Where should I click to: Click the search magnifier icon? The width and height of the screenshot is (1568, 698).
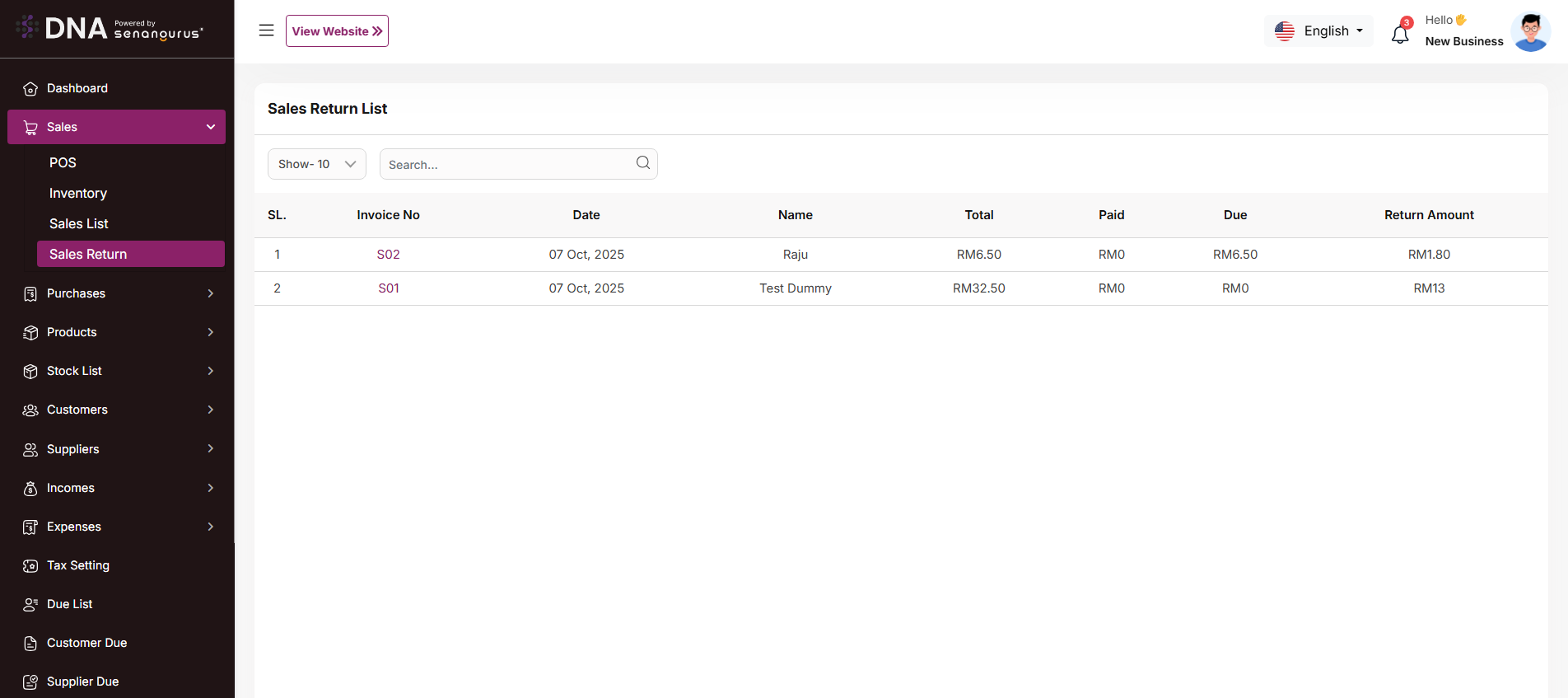click(643, 163)
